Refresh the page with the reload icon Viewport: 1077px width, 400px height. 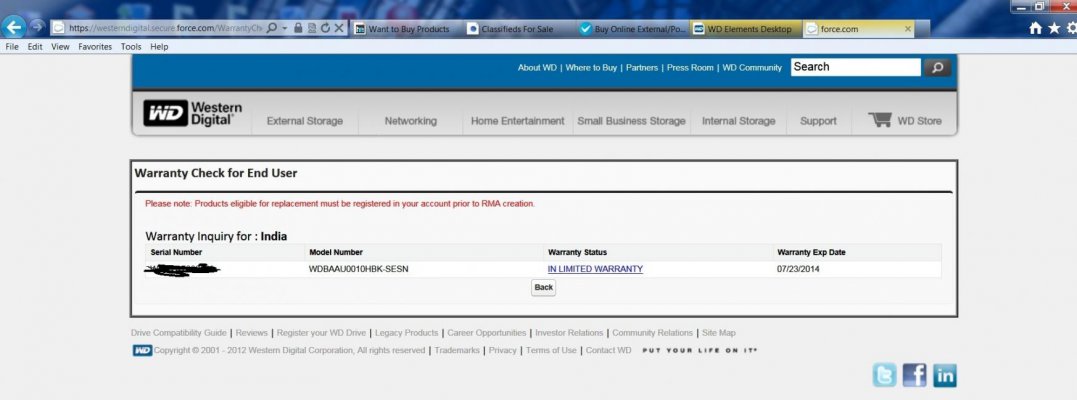pos(325,28)
